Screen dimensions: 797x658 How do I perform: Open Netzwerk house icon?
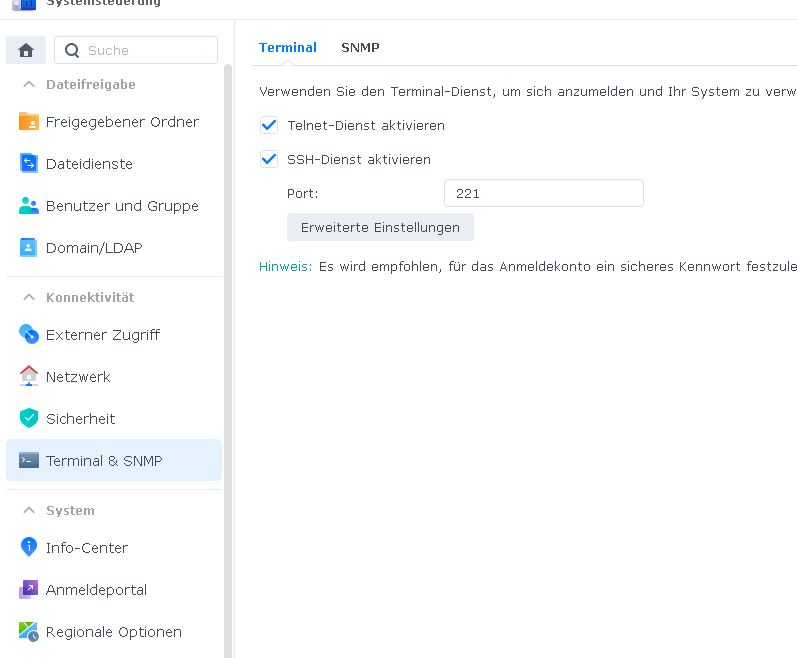28,377
